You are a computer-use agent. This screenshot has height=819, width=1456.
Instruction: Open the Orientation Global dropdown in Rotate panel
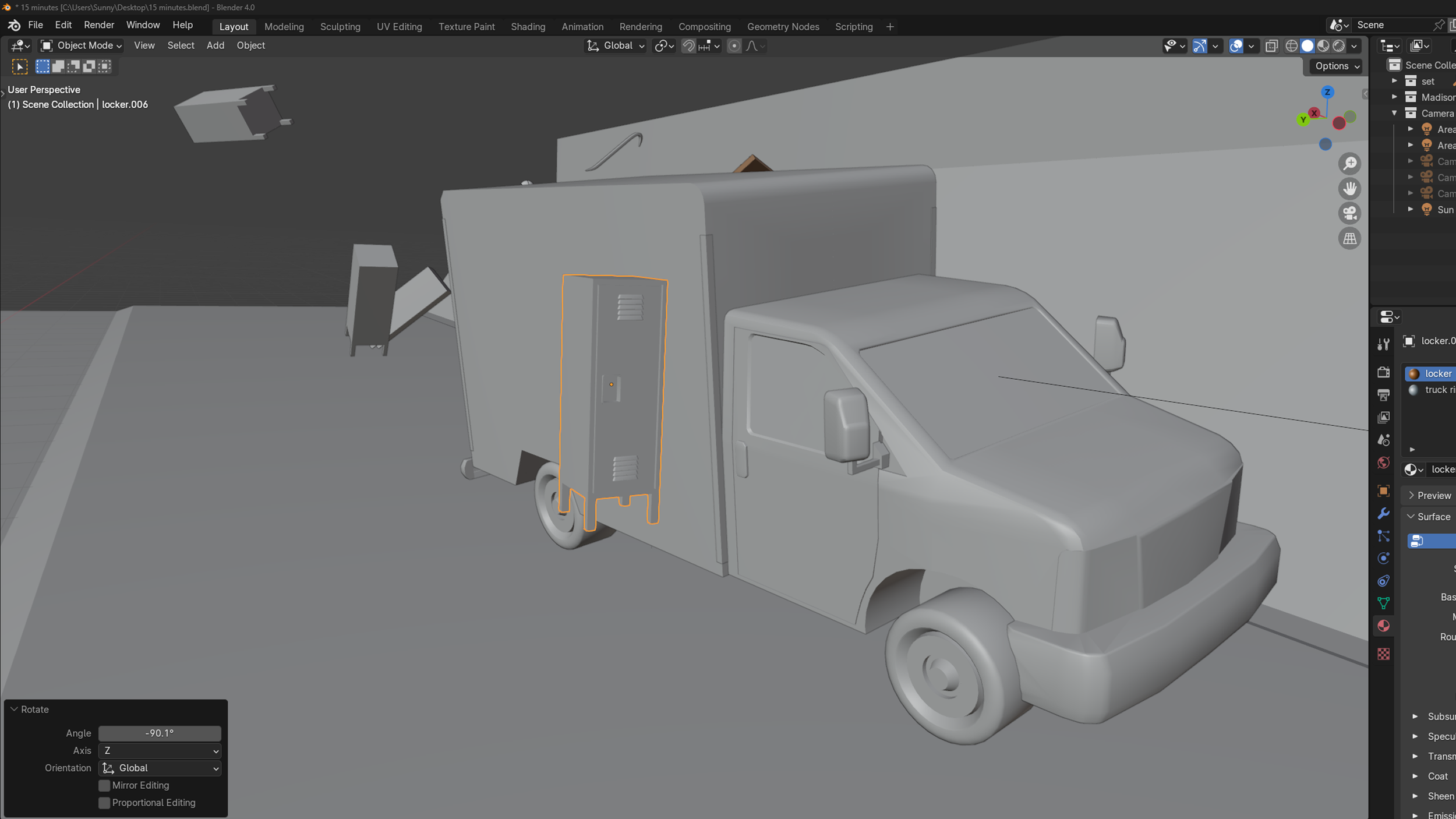[160, 768]
